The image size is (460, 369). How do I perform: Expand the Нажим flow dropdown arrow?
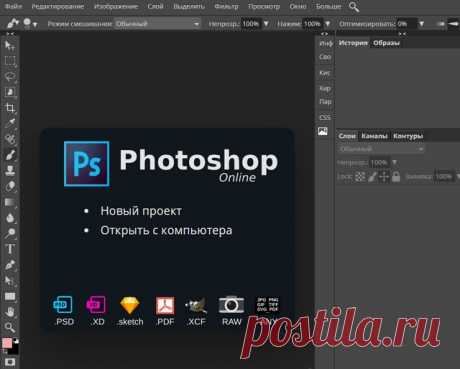(328, 24)
